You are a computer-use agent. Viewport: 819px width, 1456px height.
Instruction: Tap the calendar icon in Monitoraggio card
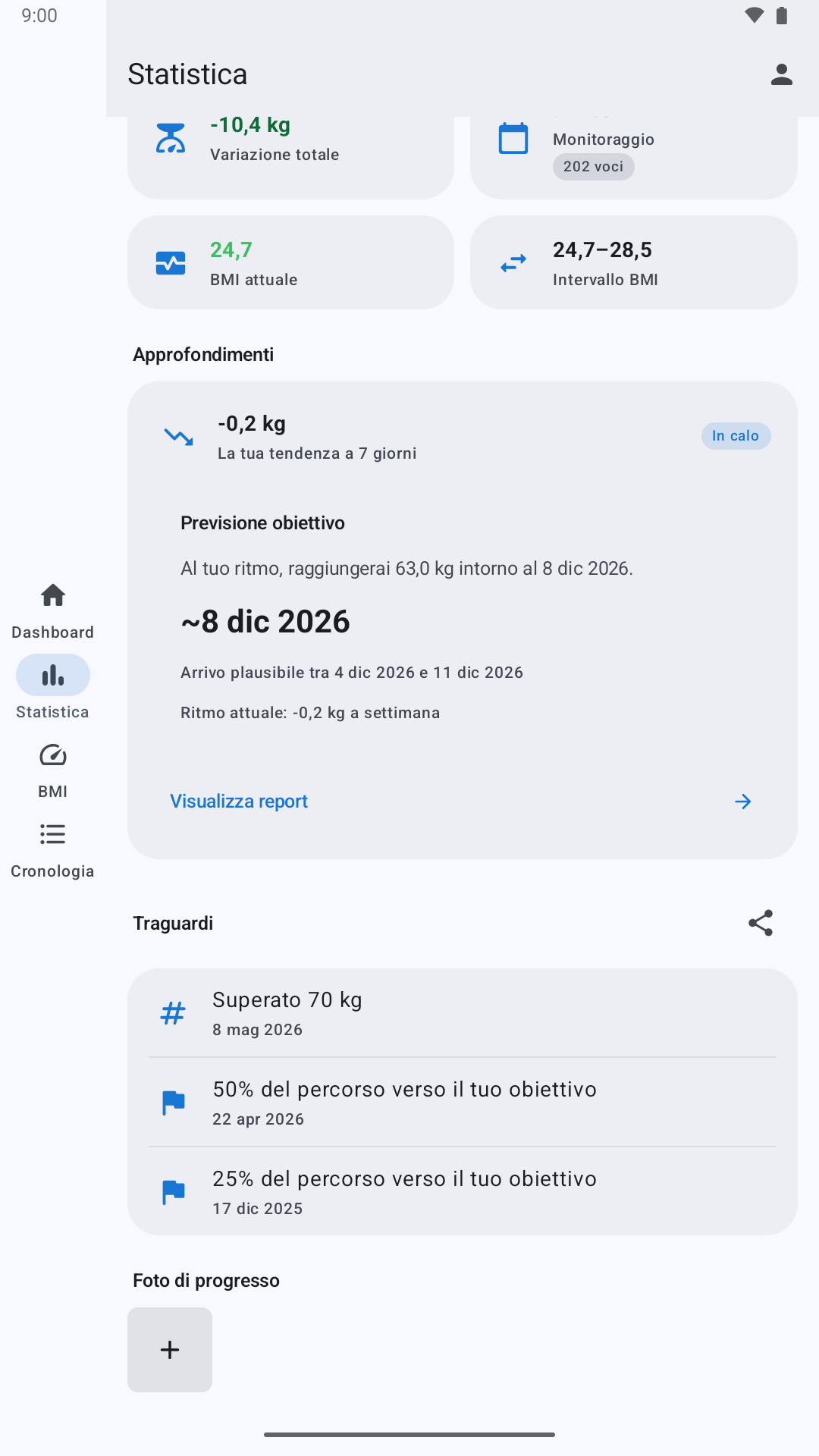tap(513, 138)
